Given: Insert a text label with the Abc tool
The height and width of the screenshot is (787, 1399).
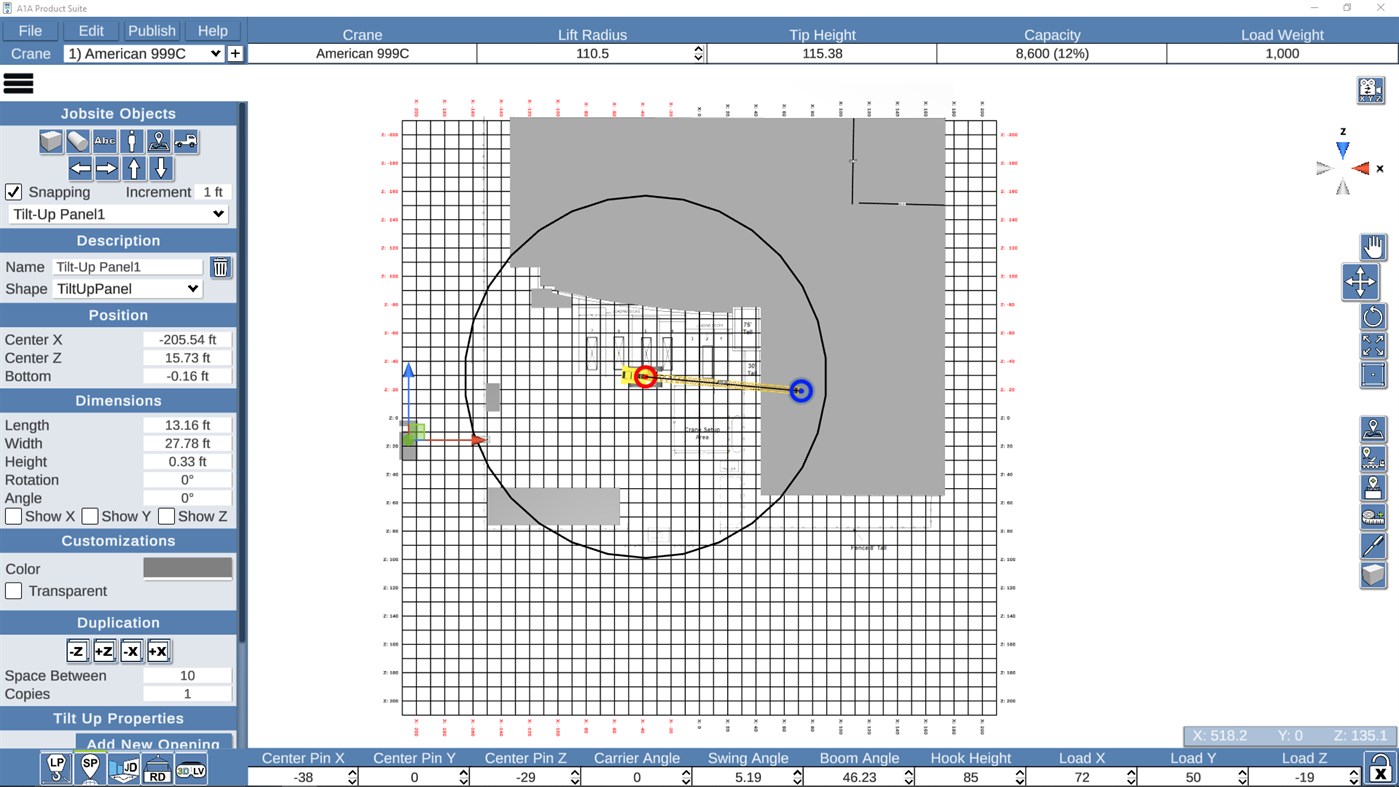Looking at the screenshot, I should point(103,141).
